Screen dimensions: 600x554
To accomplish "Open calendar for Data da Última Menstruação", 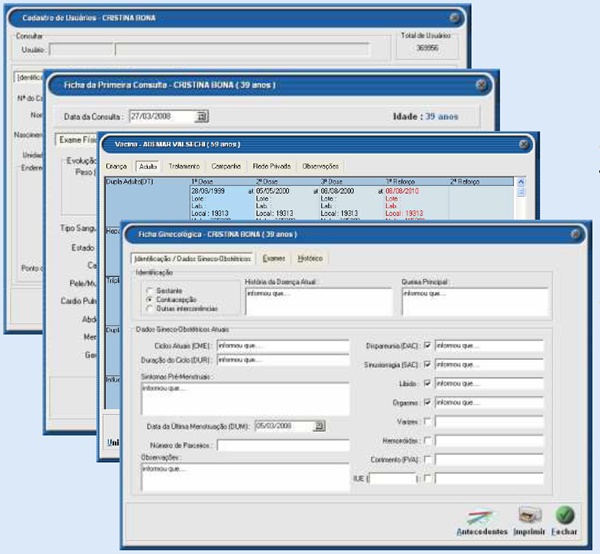I will point(320,424).
